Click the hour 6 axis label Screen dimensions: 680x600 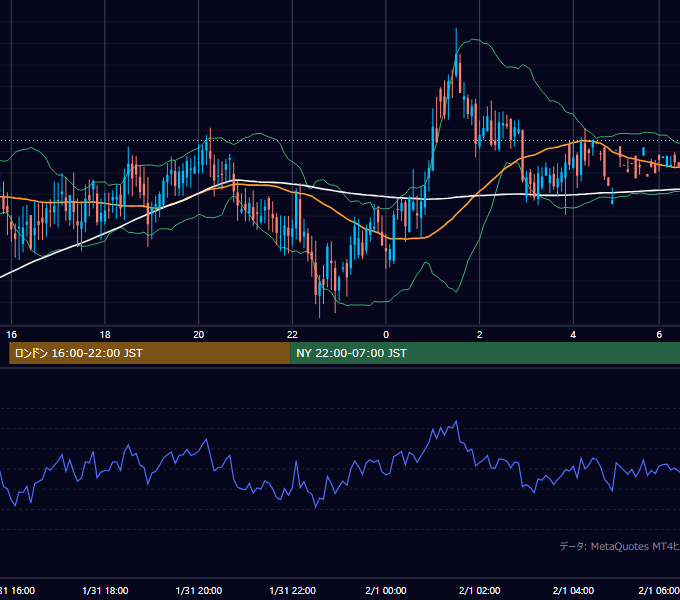(x=659, y=335)
